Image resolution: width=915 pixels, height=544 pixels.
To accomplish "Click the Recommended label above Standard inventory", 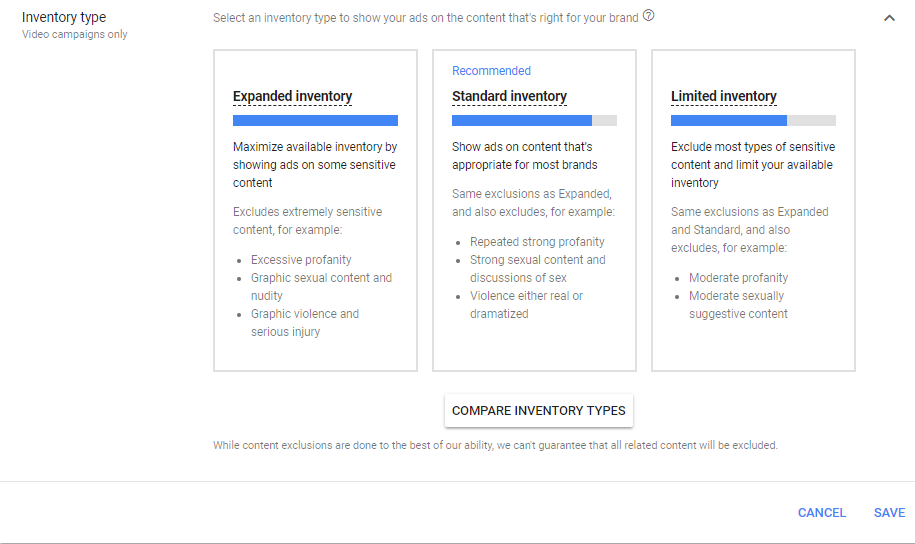I will point(491,71).
